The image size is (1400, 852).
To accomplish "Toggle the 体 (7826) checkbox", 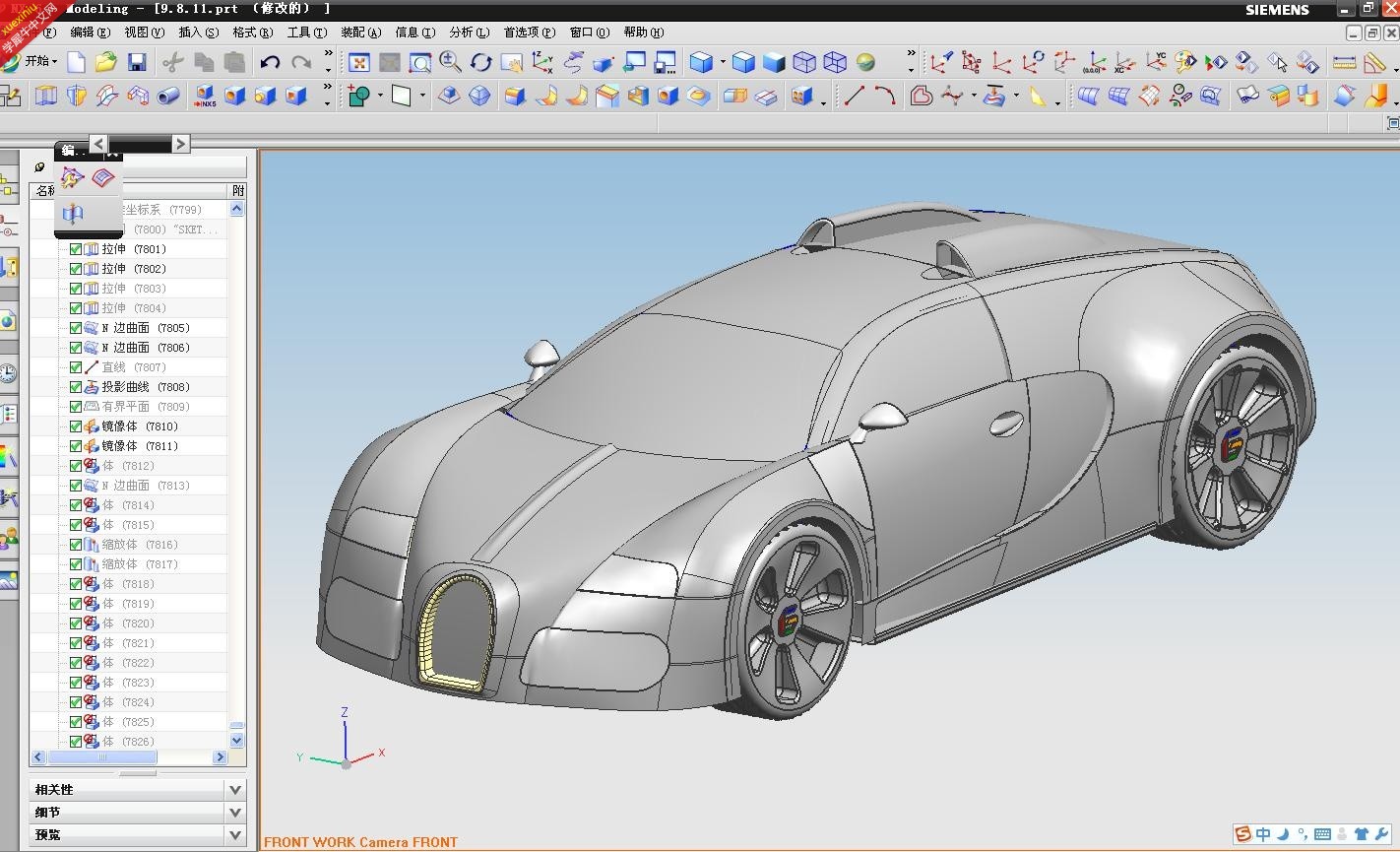I will tap(76, 742).
